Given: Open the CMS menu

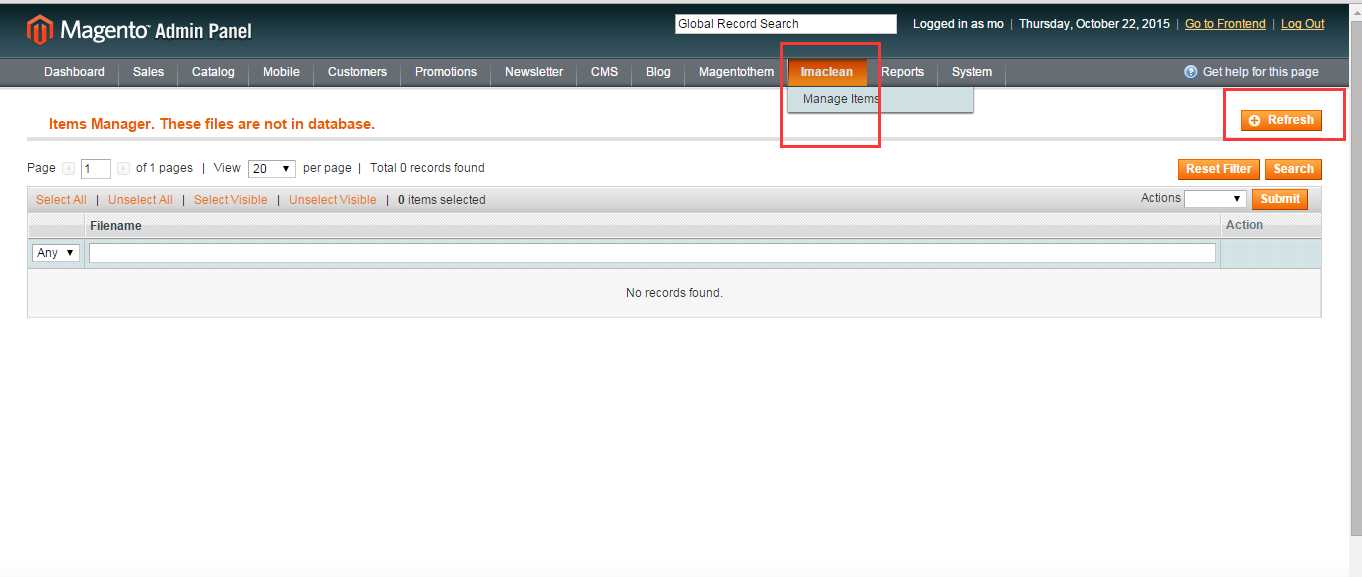Looking at the screenshot, I should (604, 72).
